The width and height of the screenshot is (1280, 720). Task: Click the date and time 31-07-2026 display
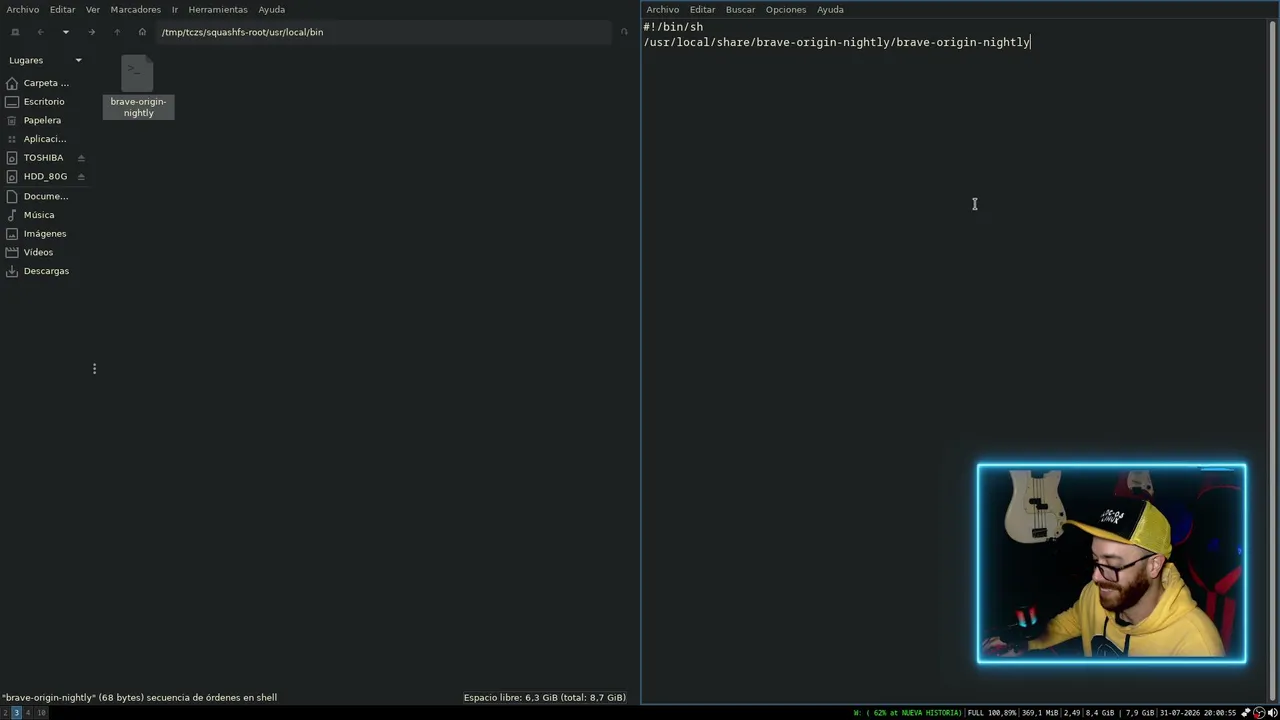1198,713
